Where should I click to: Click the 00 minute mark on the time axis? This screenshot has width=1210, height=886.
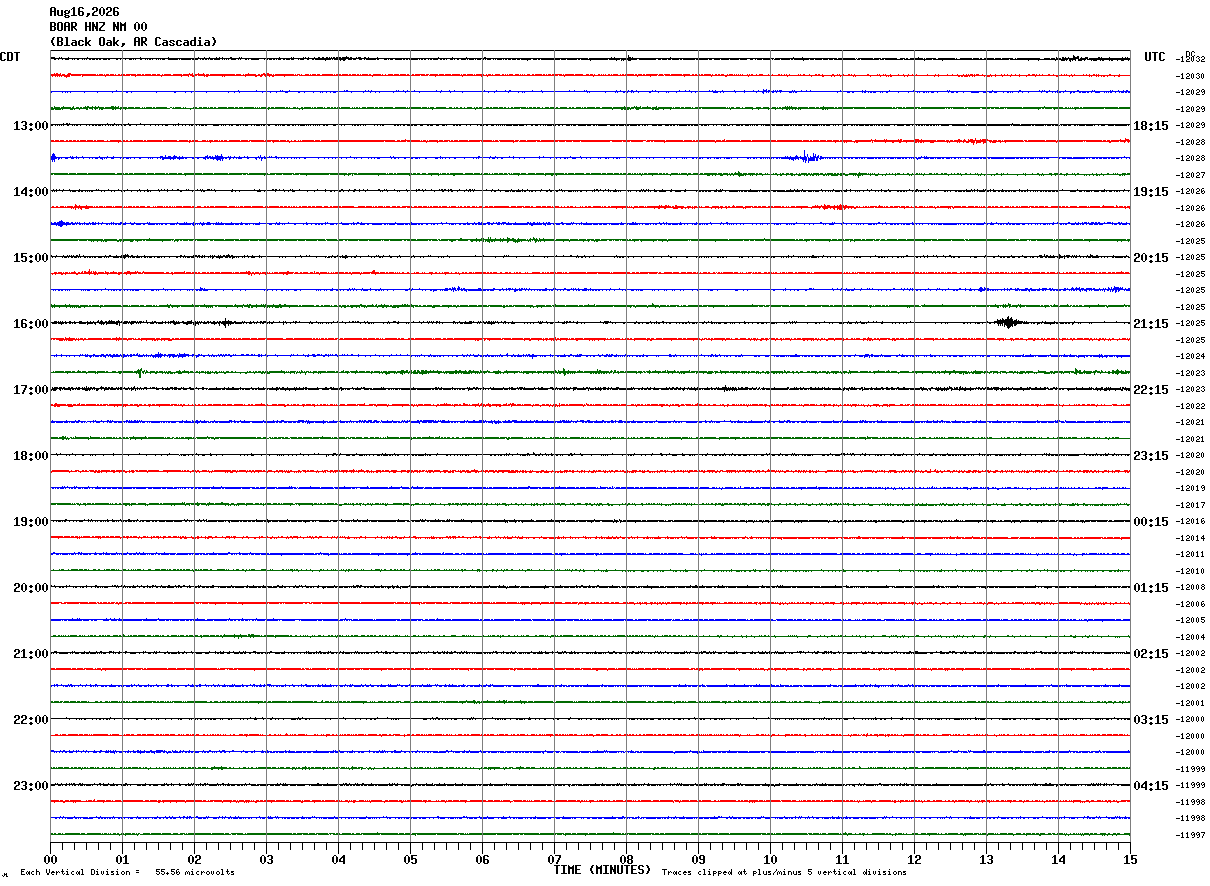pos(51,859)
